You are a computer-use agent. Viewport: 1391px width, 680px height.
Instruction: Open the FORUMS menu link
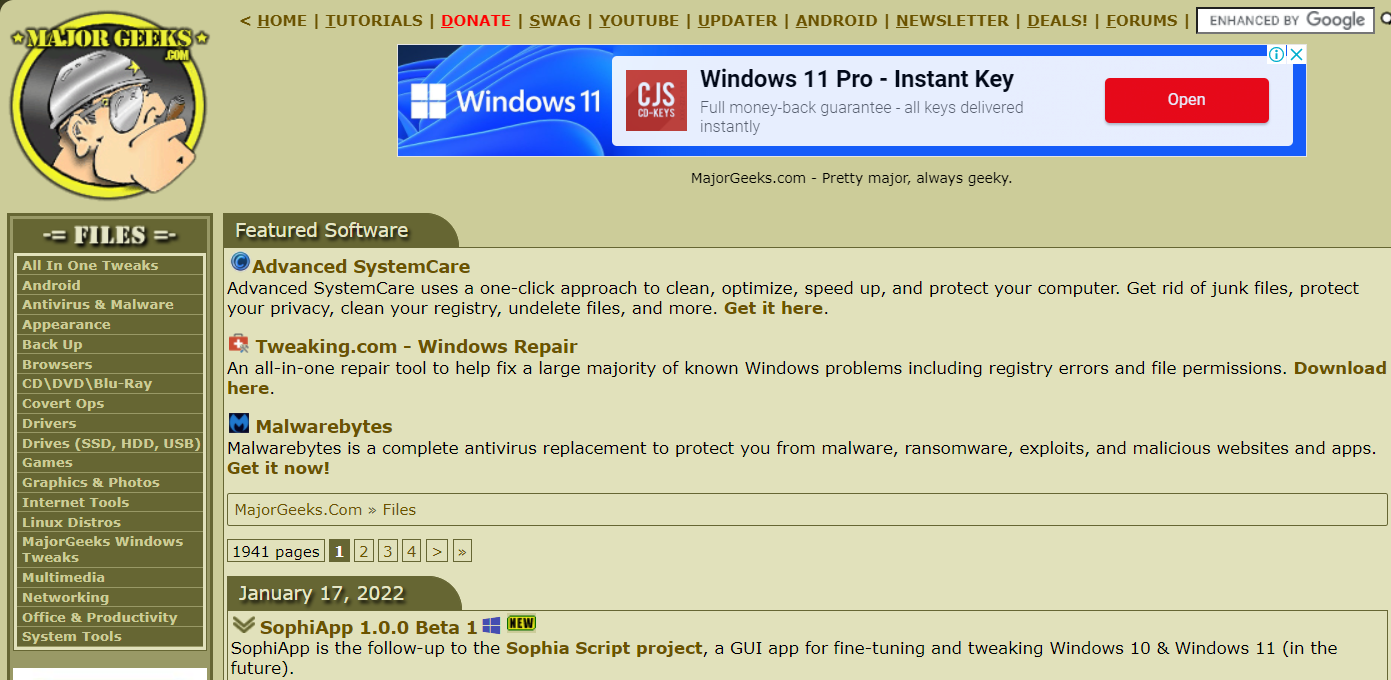pyautogui.click(x=1142, y=21)
